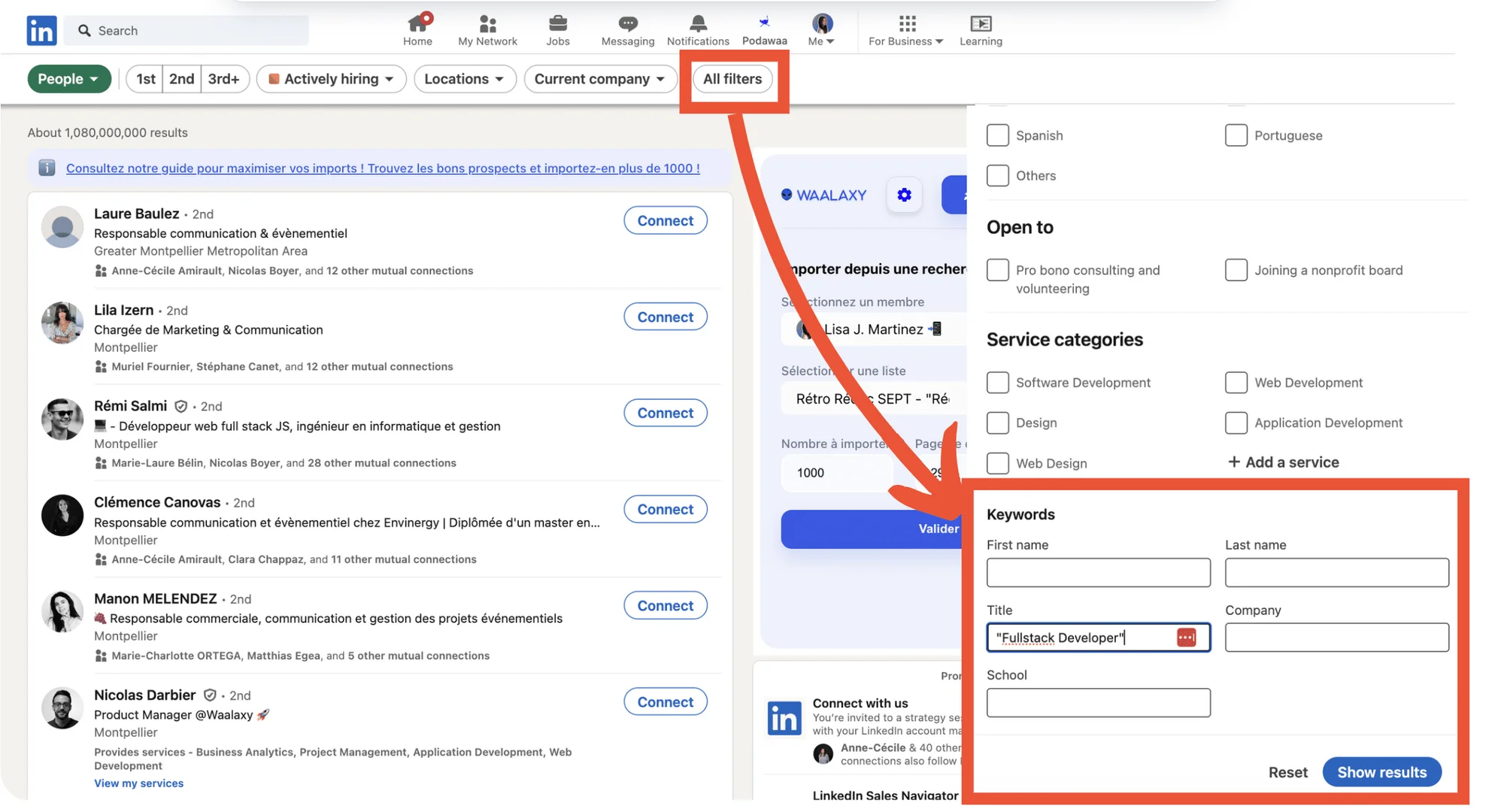Select the 3rd+ connections filter
The height and width of the screenshot is (812, 1504).
click(x=224, y=79)
